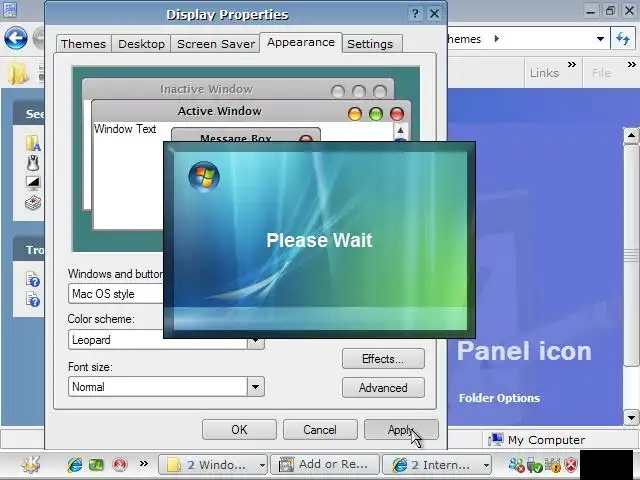Click the OK button

239,429
